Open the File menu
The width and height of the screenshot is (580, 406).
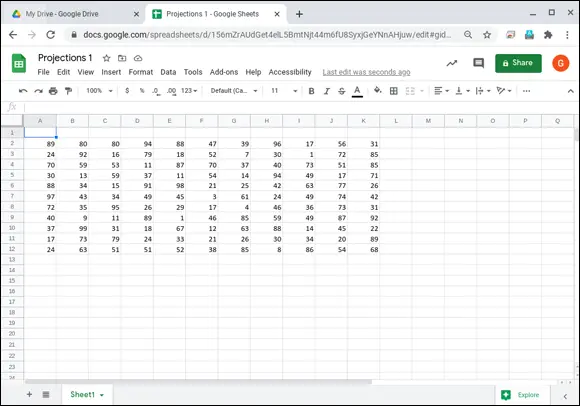coord(43,72)
